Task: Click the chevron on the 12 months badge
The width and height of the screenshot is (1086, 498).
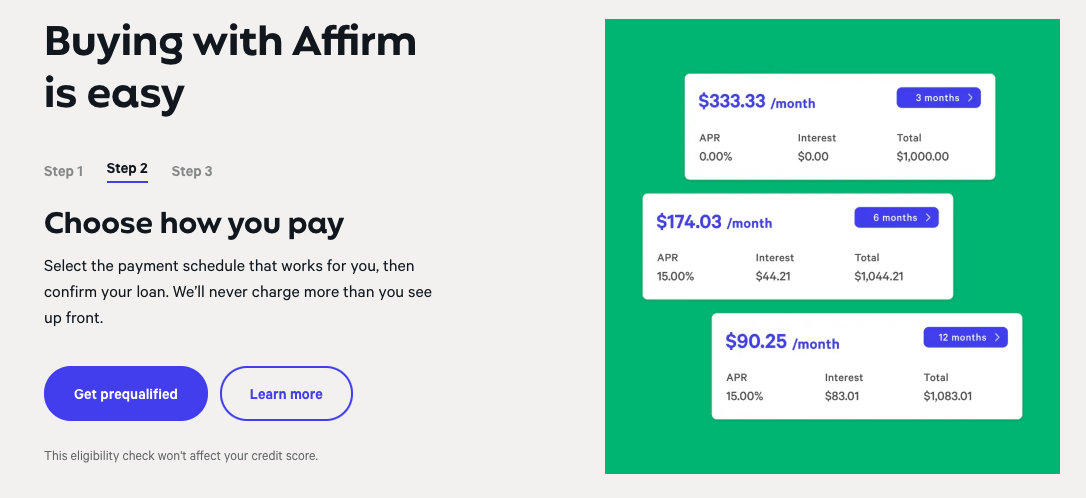Action: pyautogui.click(x=997, y=337)
